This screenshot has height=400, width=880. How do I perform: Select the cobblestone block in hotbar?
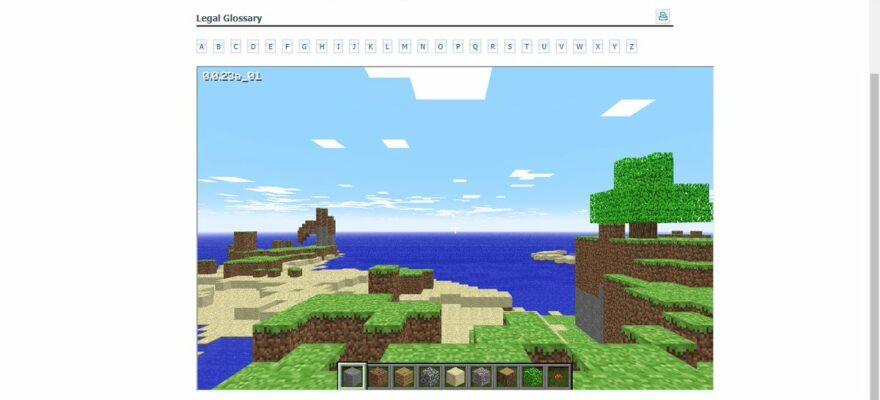point(430,376)
